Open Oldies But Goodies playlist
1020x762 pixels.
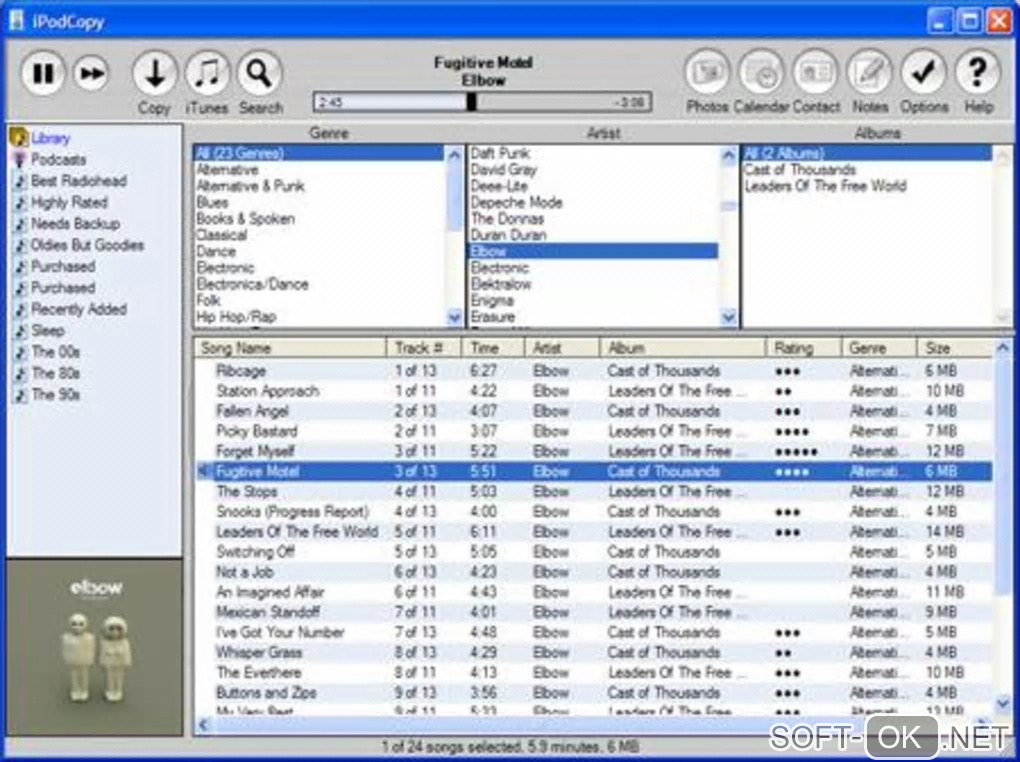87,245
